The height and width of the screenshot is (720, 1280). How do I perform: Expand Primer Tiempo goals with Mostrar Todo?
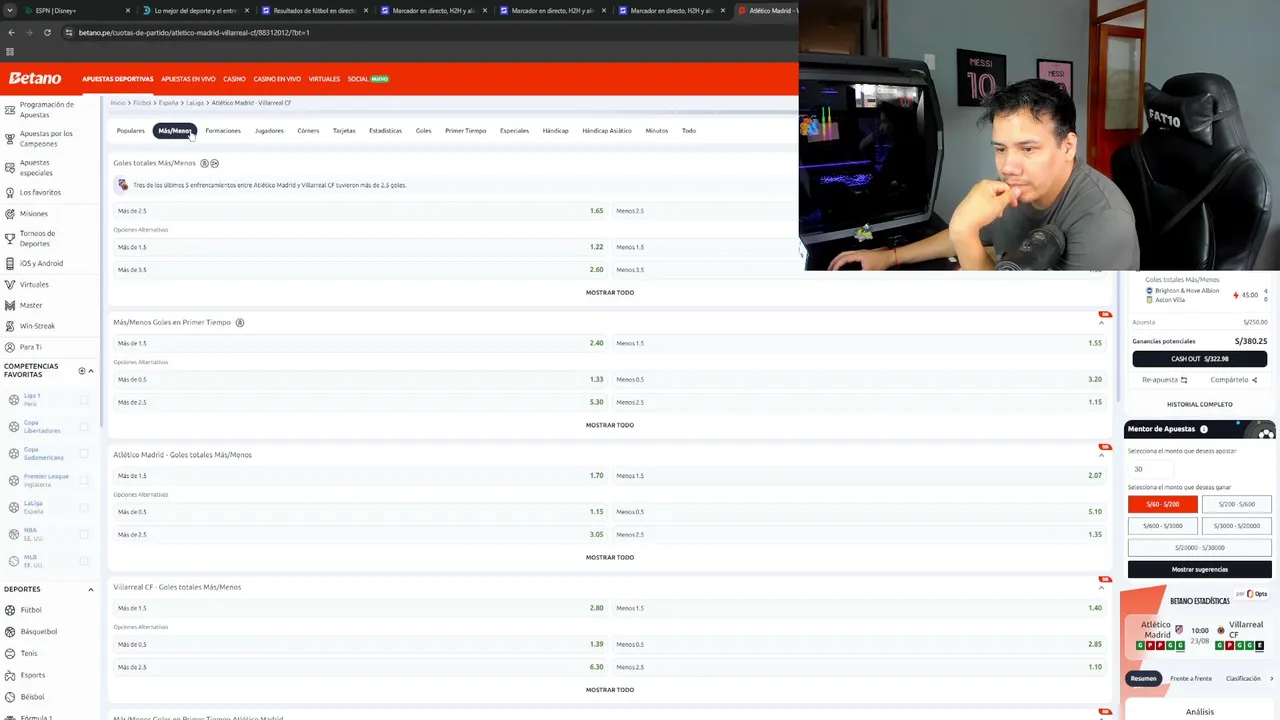(610, 425)
